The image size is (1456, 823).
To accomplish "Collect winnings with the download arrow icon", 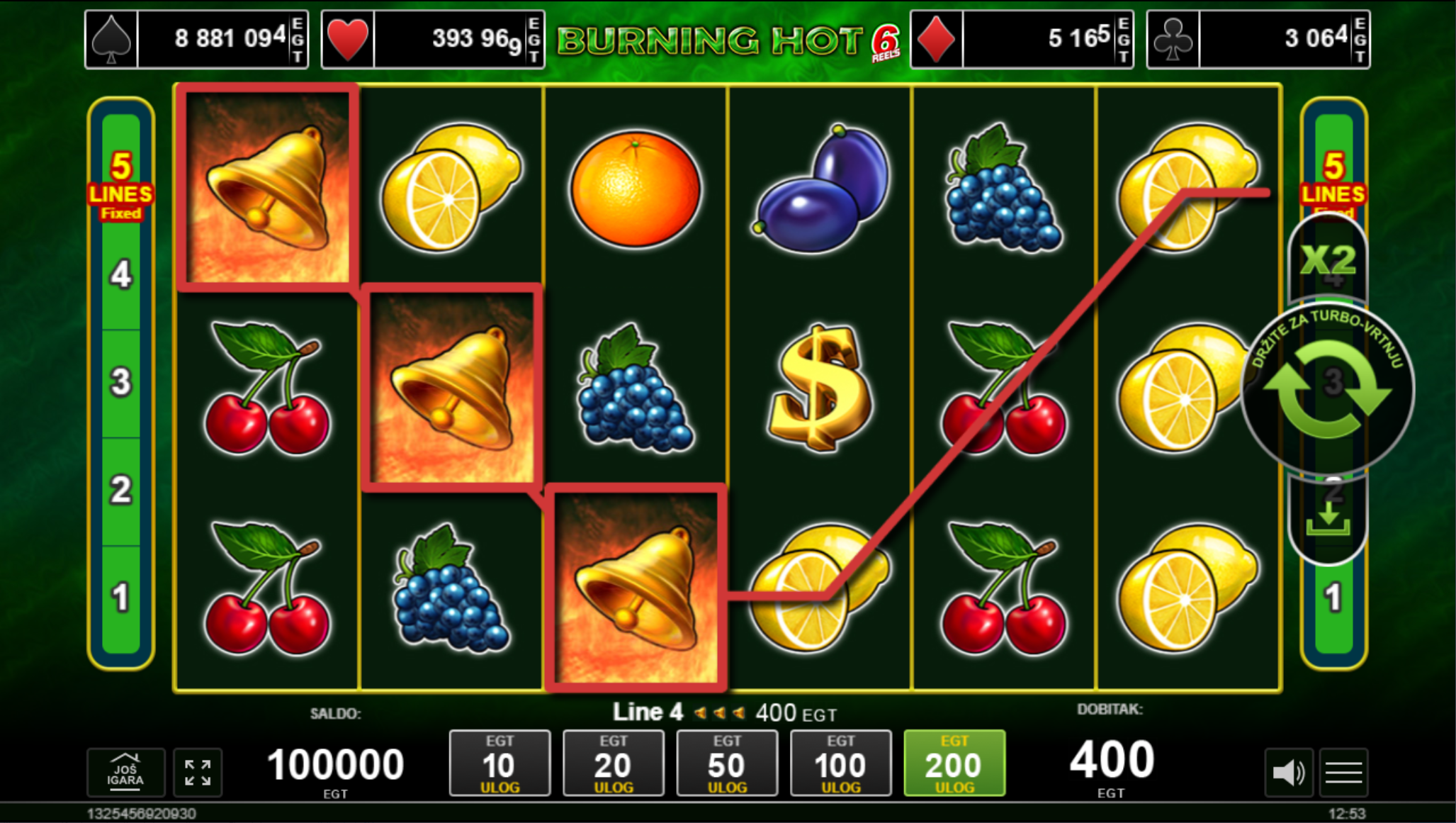I will pos(1328,520).
